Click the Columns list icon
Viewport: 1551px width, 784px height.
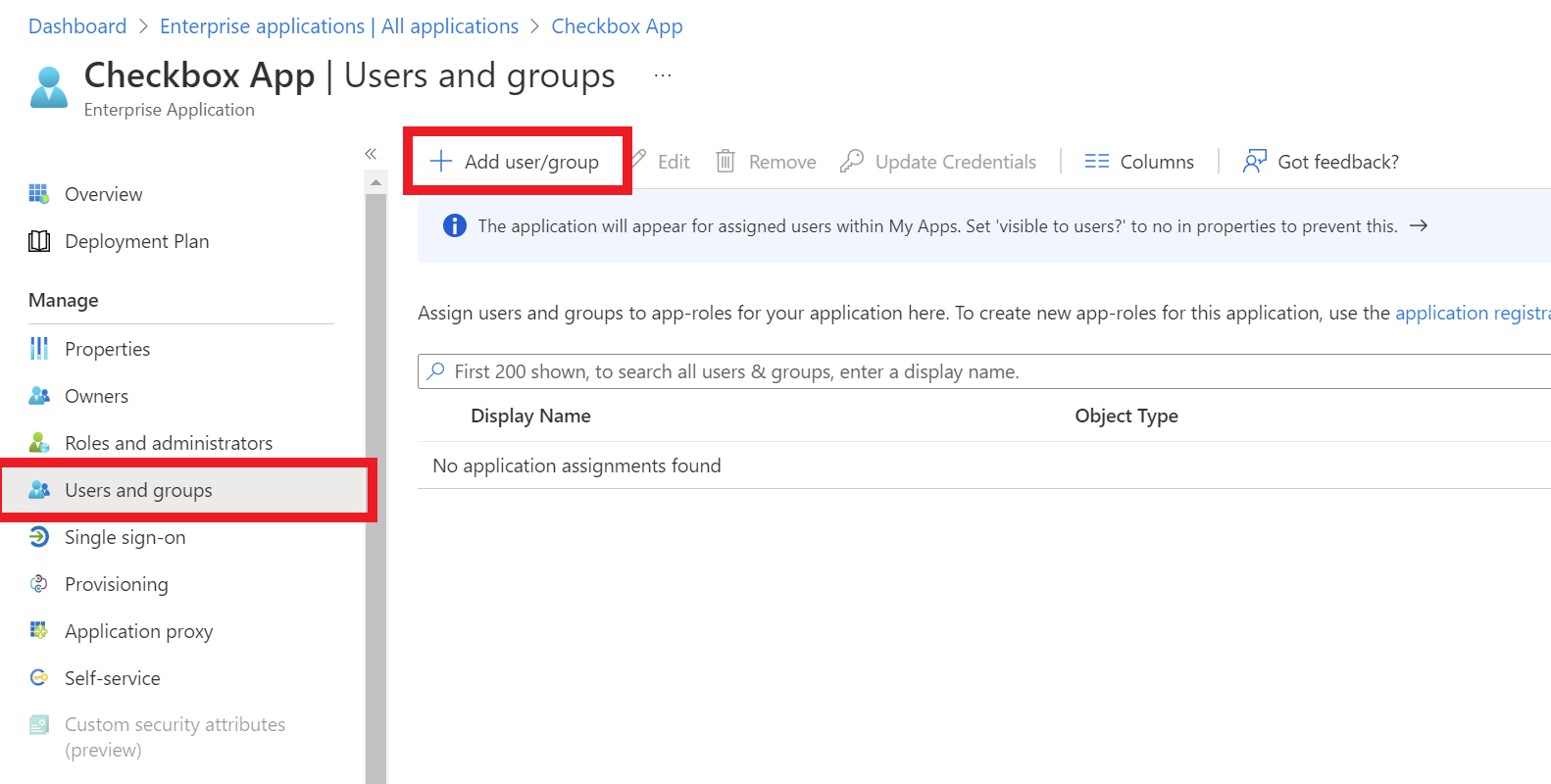click(1097, 162)
